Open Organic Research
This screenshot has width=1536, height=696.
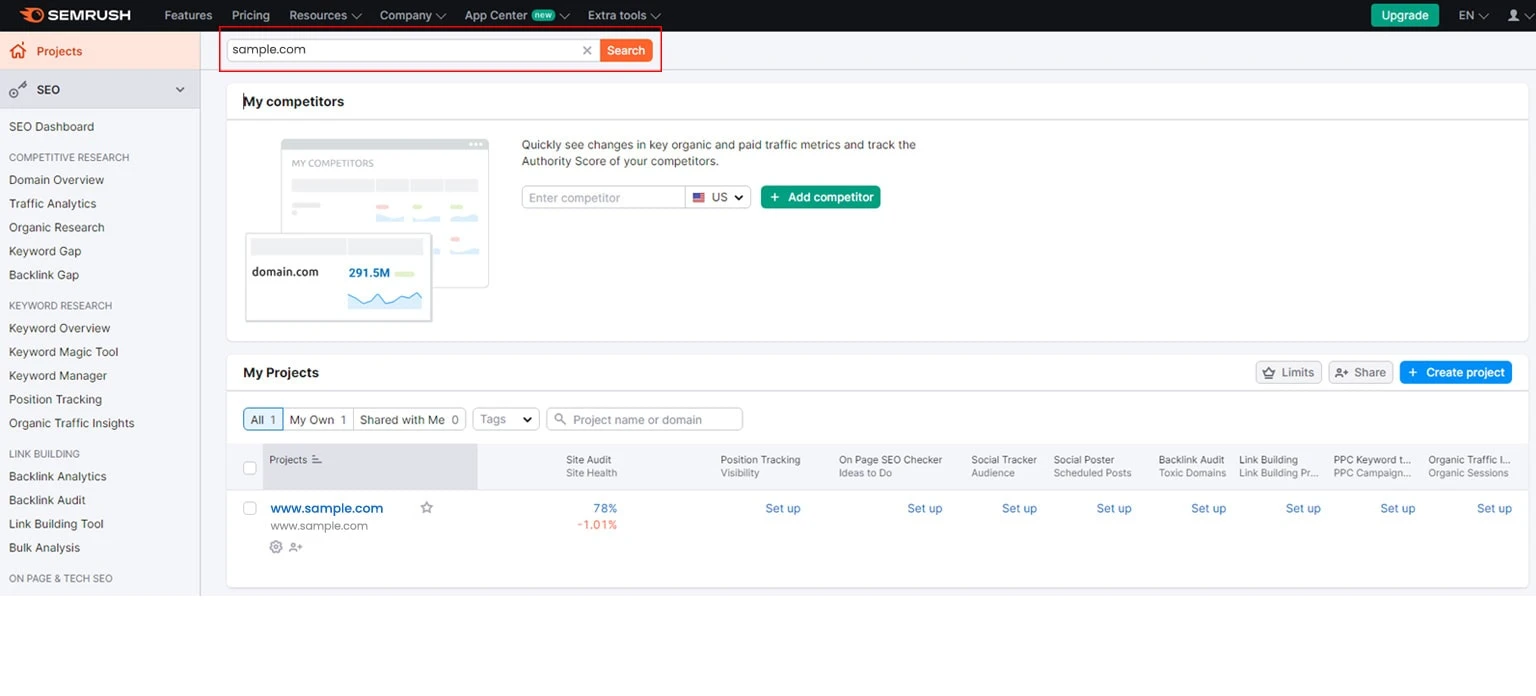tap(57, 227)
